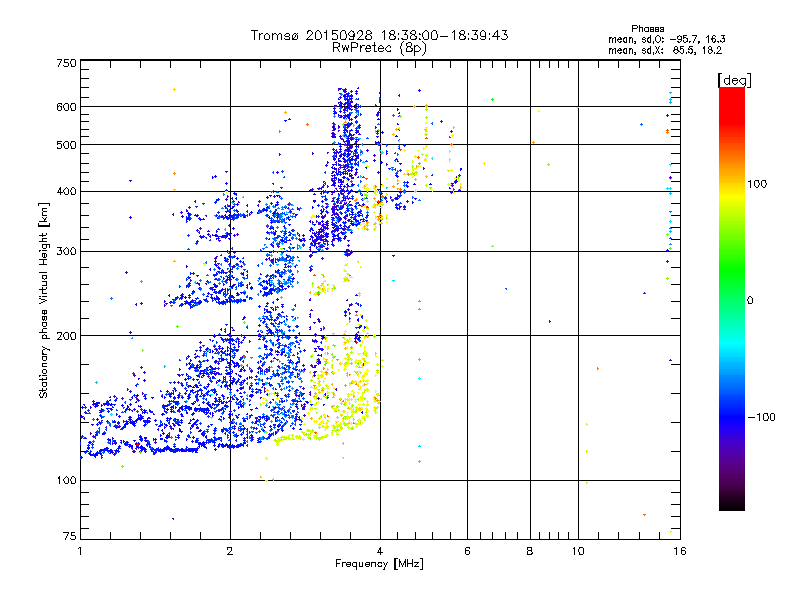Click colorbar tick label "-100"
This screenshot has width=800, height=600.
[761, 417]
